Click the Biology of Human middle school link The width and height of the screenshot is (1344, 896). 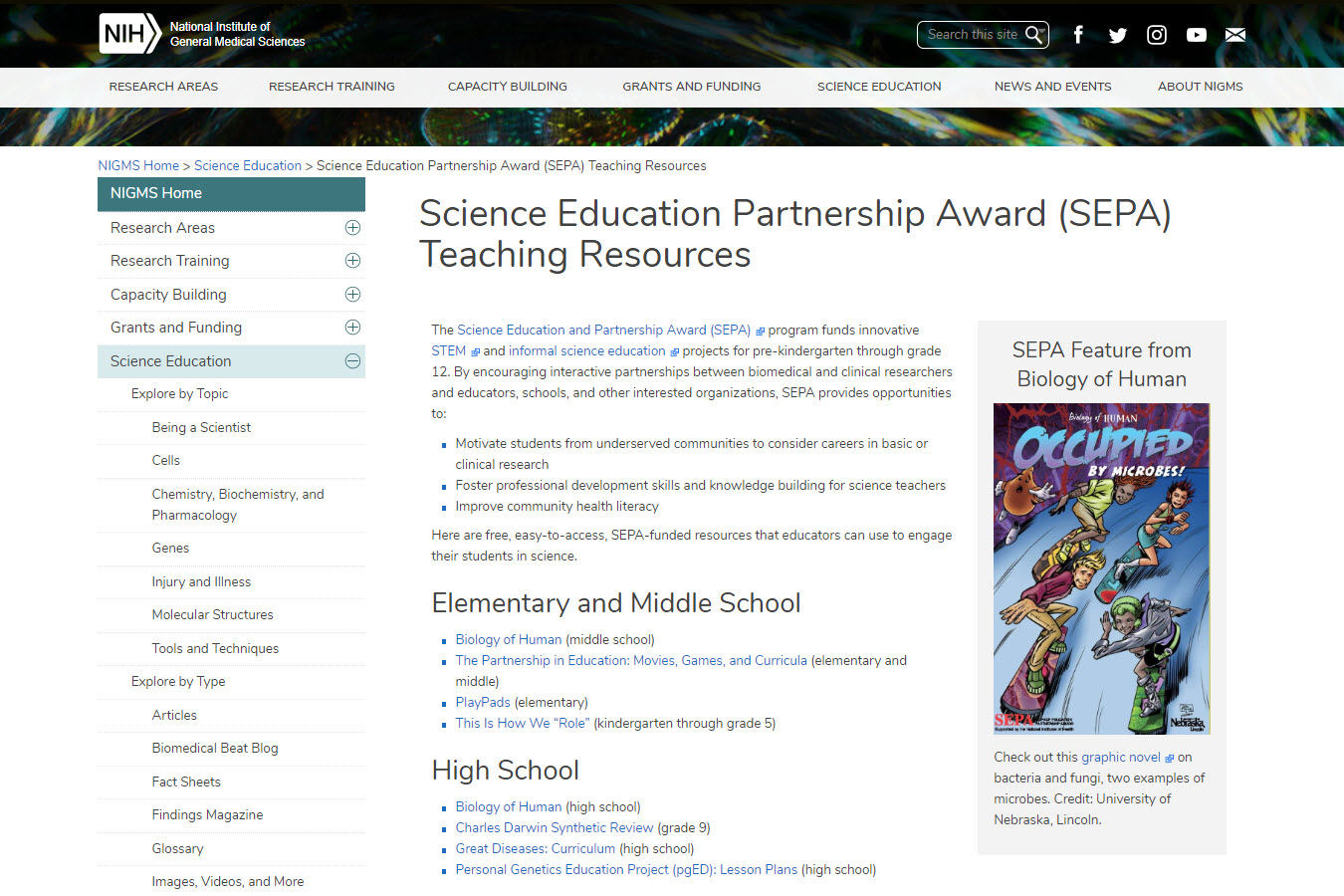coord(508,638)
